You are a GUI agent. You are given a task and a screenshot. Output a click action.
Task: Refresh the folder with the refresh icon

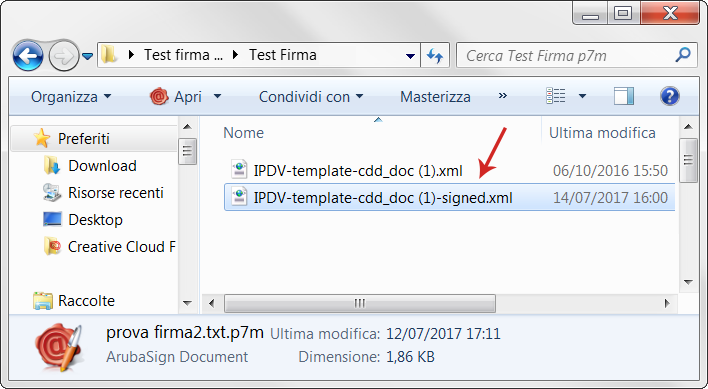click(x=435, y=56)
